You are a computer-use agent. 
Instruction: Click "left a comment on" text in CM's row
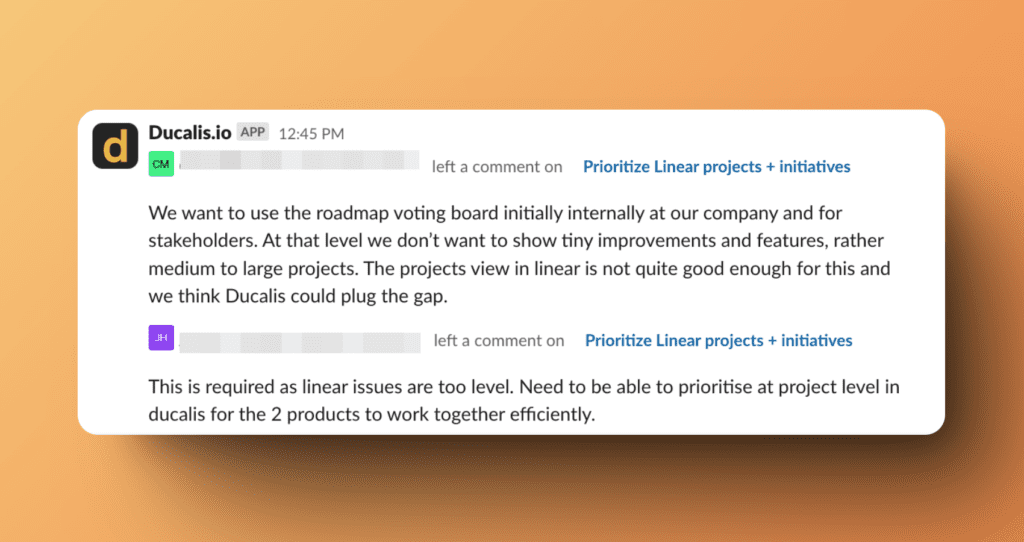click(497, 167)
